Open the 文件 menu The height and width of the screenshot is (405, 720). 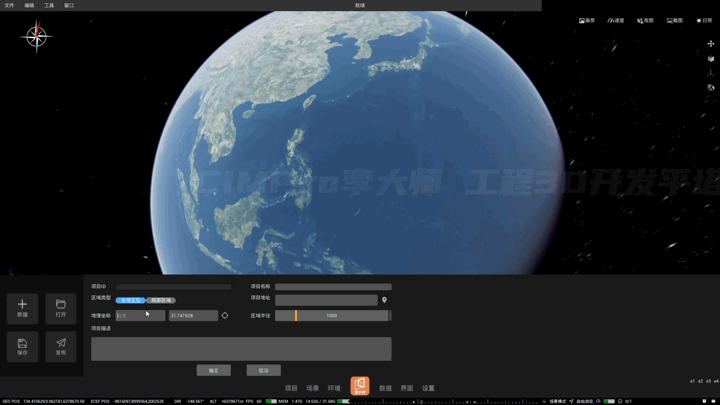pyautogui.click(x=9, y=6)
